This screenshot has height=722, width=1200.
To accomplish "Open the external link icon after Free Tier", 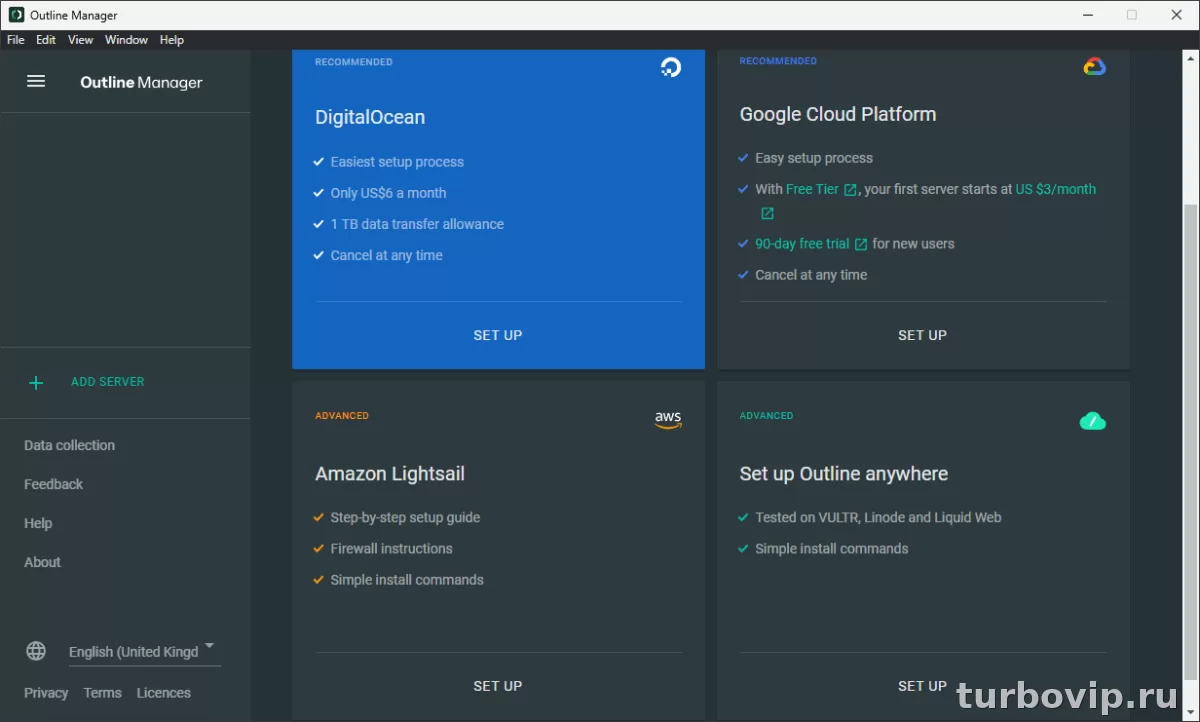I will tap(850, 190).
